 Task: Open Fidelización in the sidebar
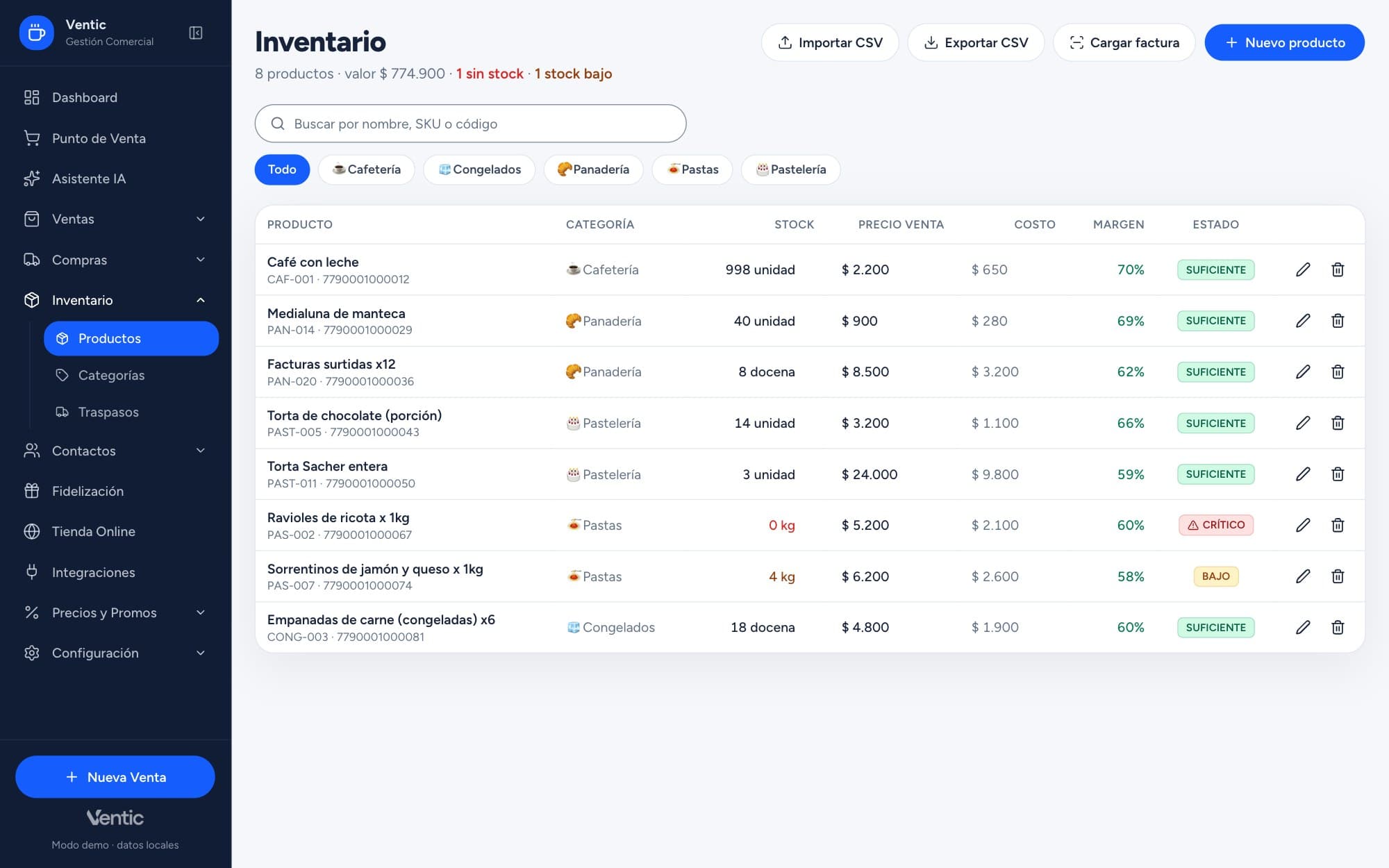tap(115, 491)
